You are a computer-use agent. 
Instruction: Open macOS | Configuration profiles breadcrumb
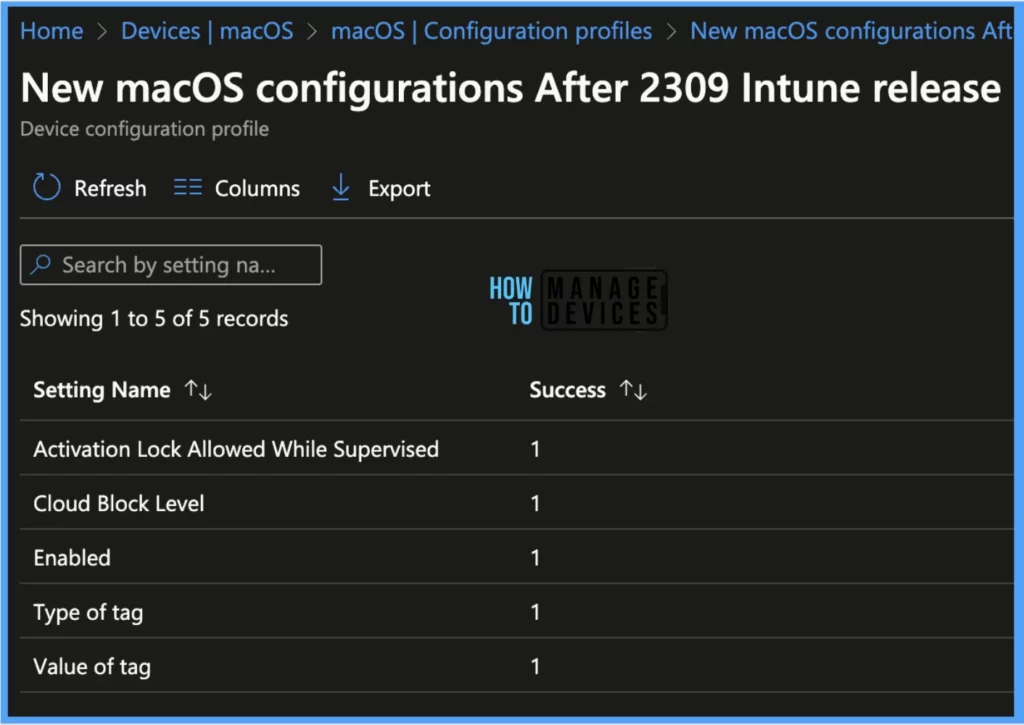pyautogui.click(x=491, y=31)
